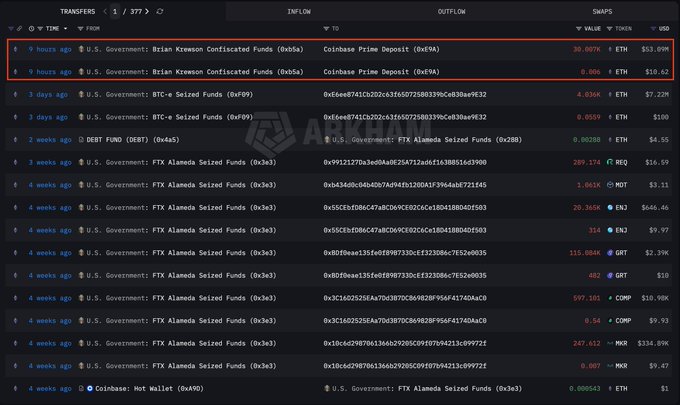This screenshot has height=405, width=680.
Task: Click value 30.007K in first row
Action: 587,49
